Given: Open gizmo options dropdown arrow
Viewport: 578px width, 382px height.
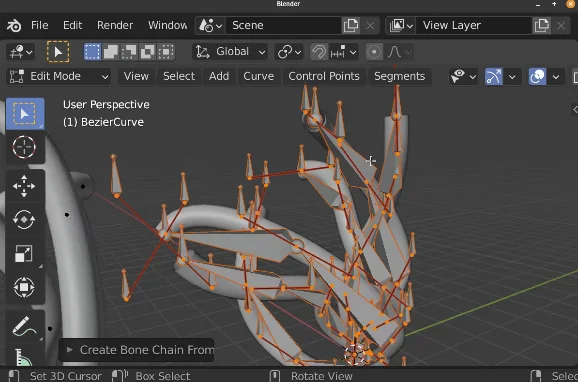Looking at the screenshot, I should click(x=512, y=77).
